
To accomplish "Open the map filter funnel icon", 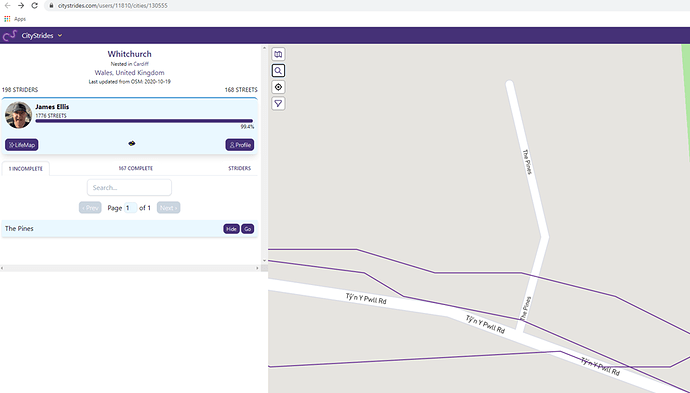I will (278, 103).
